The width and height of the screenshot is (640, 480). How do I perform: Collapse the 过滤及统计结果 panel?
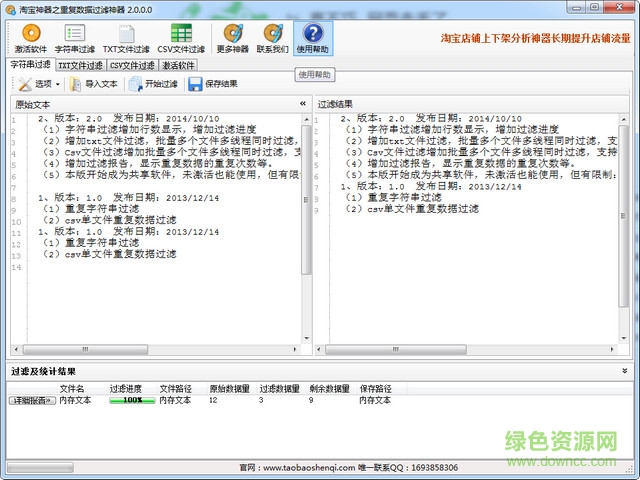[x=625, y=371]
